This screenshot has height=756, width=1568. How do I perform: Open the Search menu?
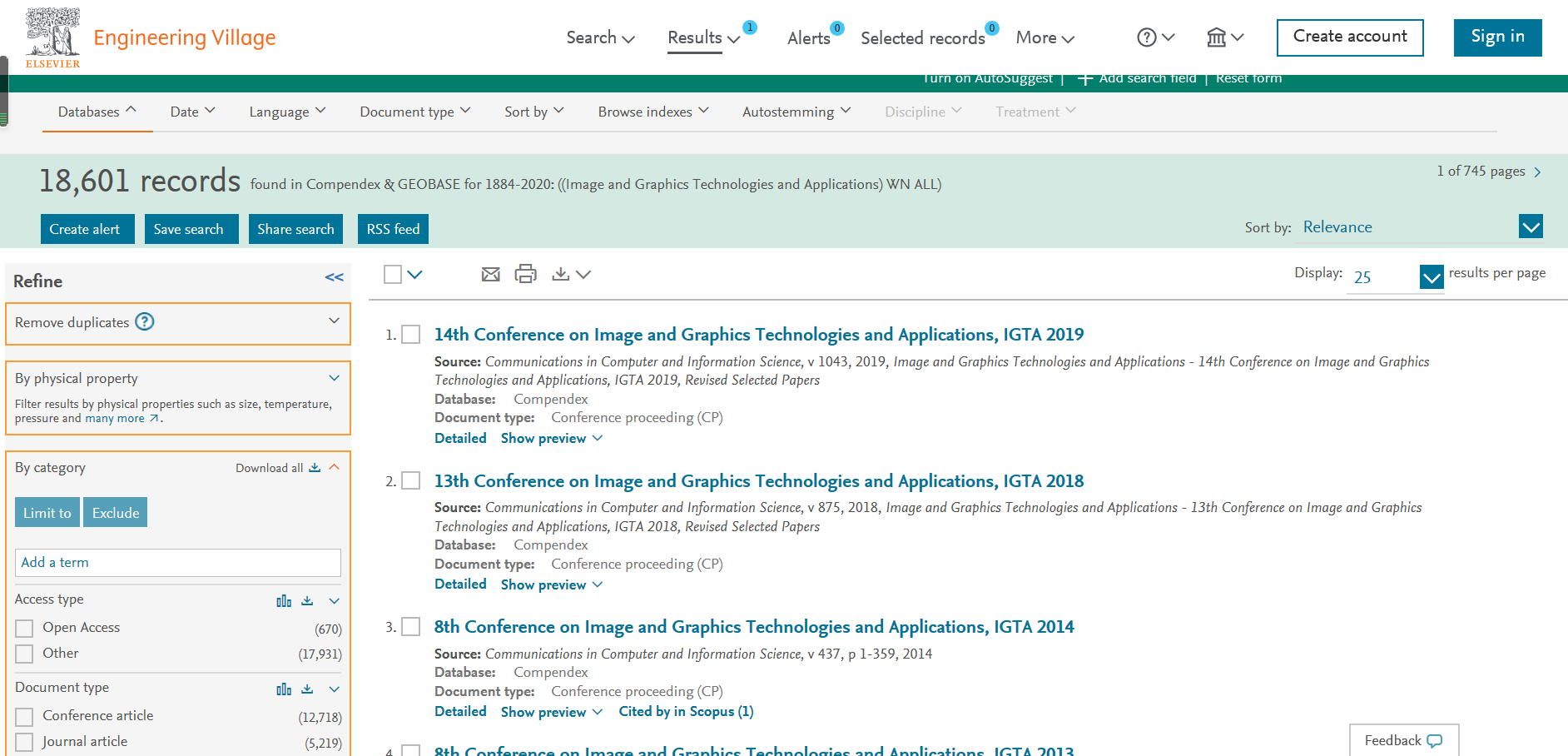click(600, 37)
